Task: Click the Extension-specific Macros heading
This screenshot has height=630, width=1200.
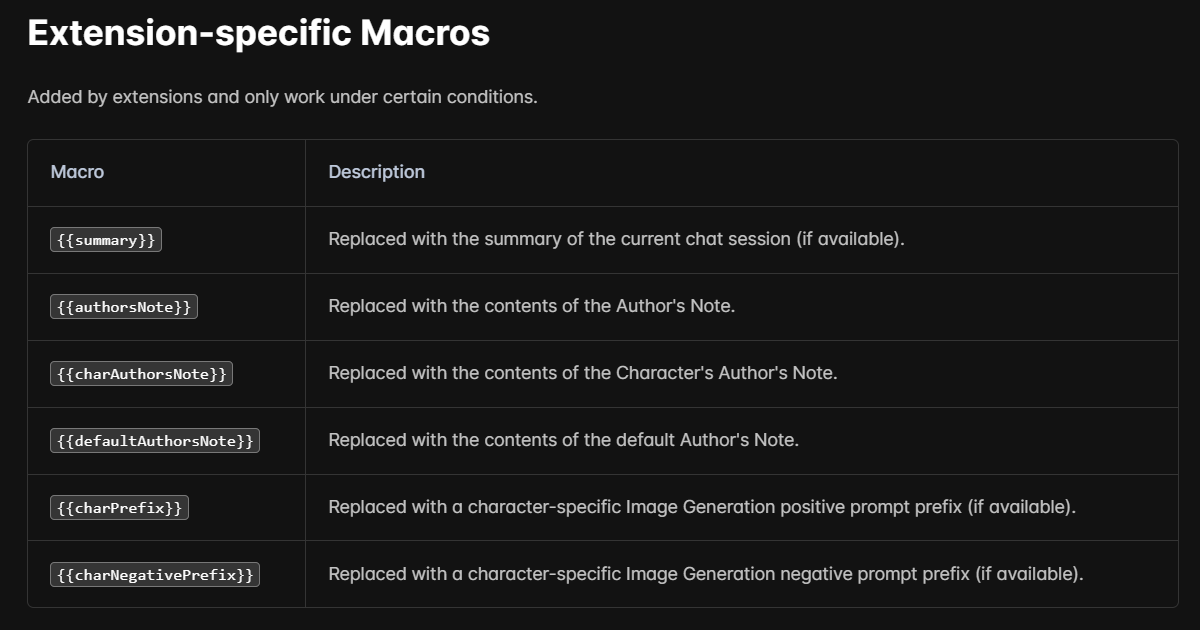Action: (x=258, y=33)
